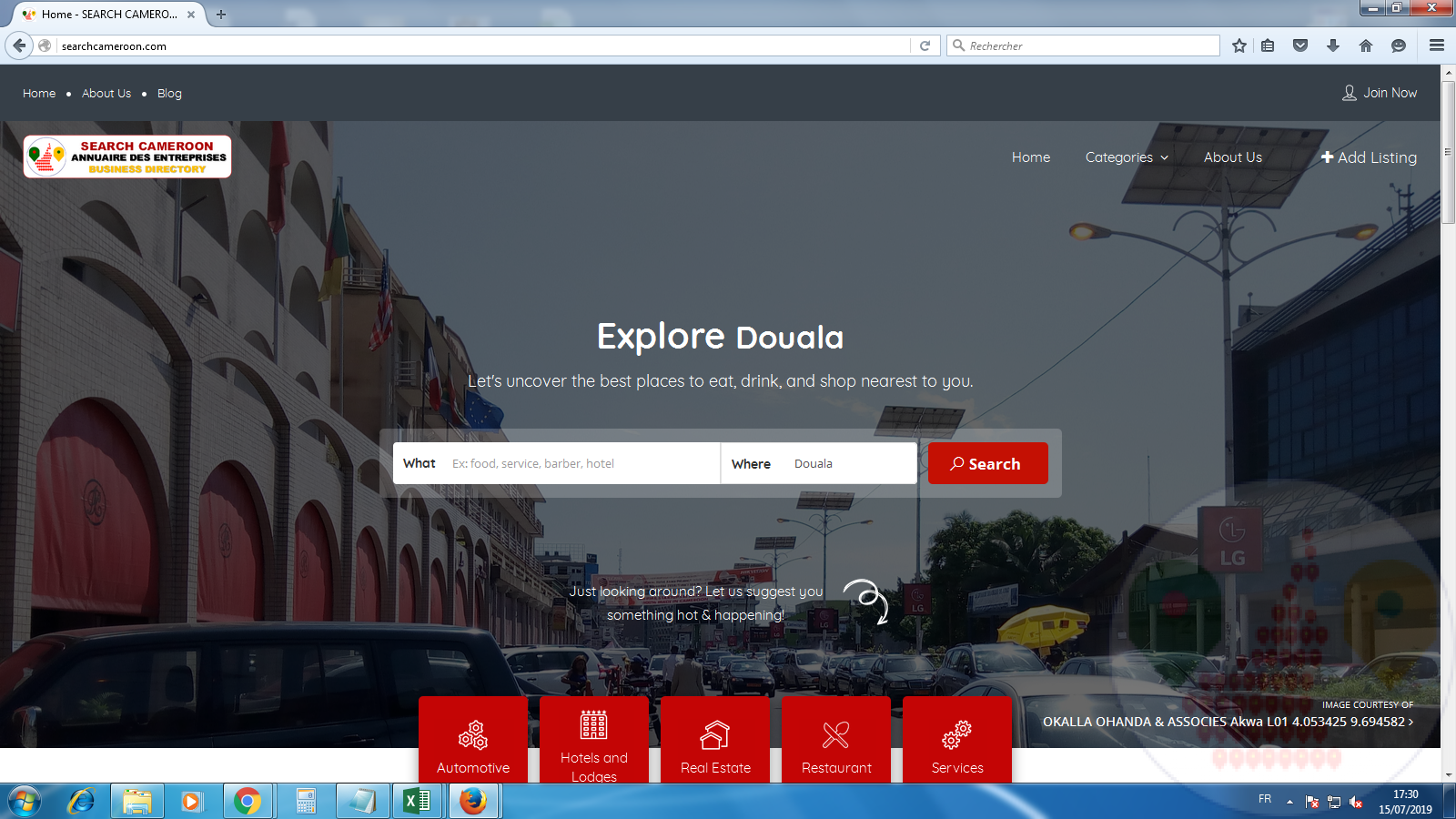Click the page vertical scrollbar thumb
Image resolution: width=1456 pixels, height=819 pixels.
pos(1448,152)
